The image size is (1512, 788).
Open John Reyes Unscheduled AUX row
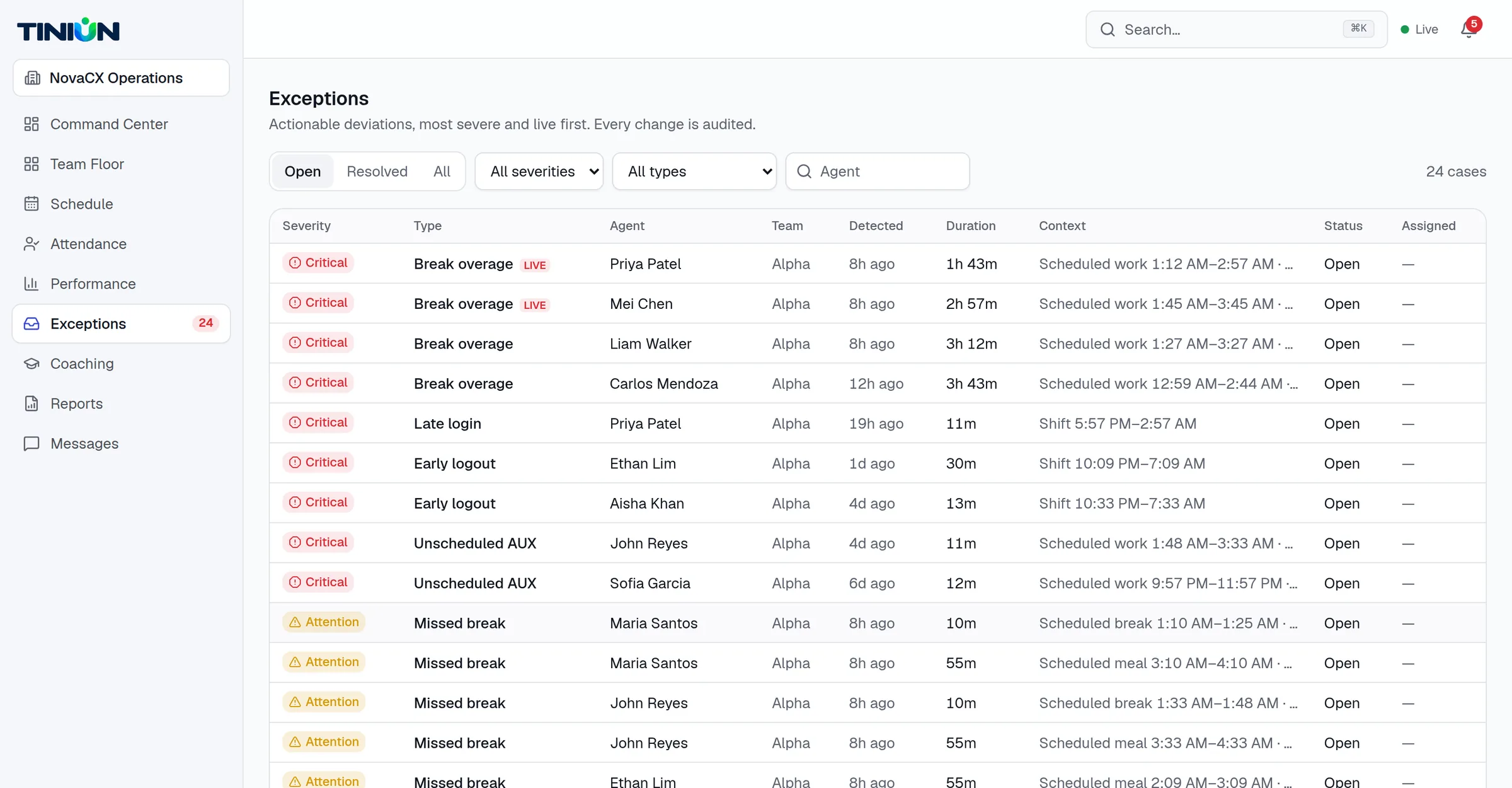[x=878, y=543]
